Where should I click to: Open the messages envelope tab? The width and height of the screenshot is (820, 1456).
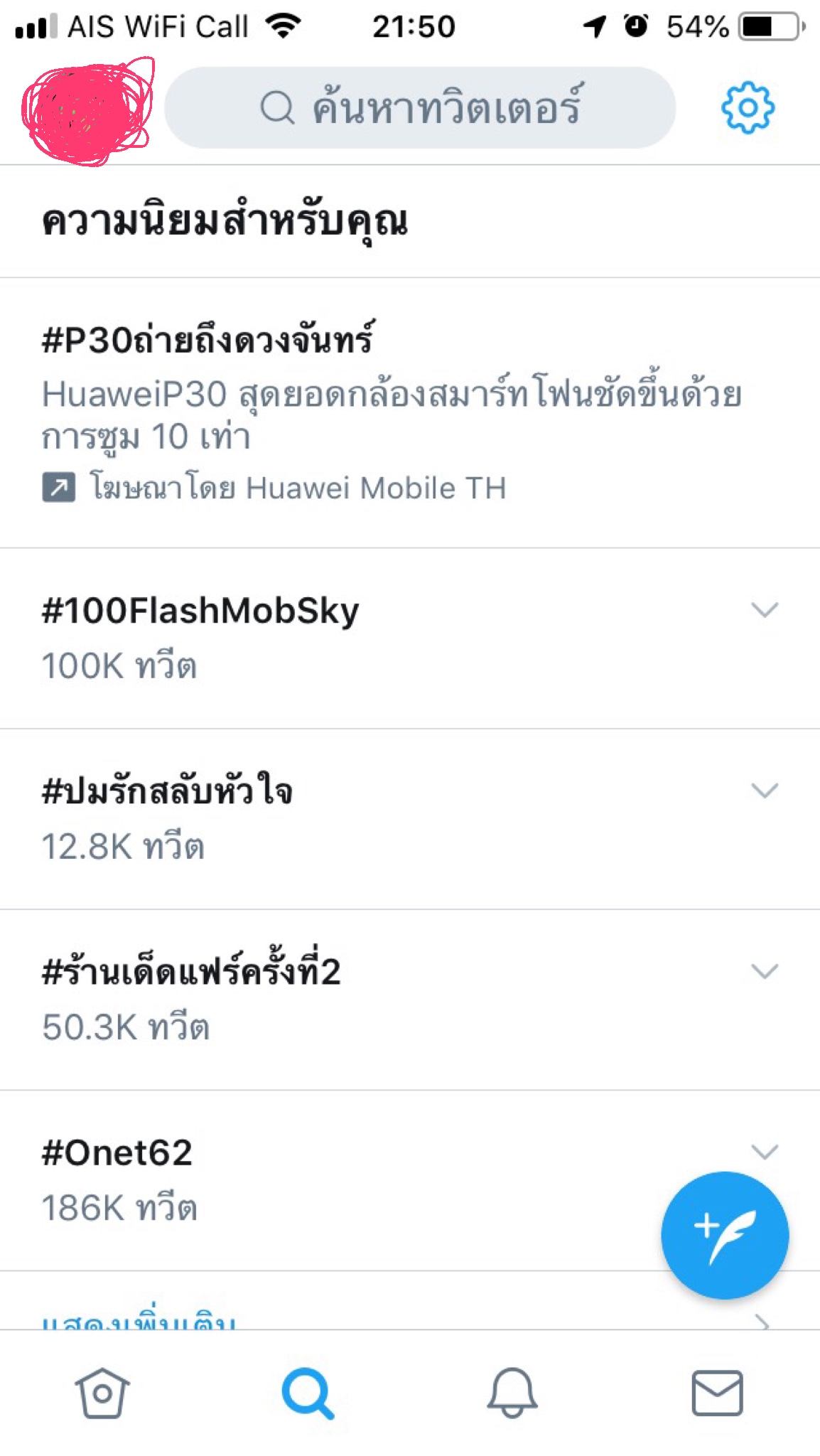tap(718, 1393)
